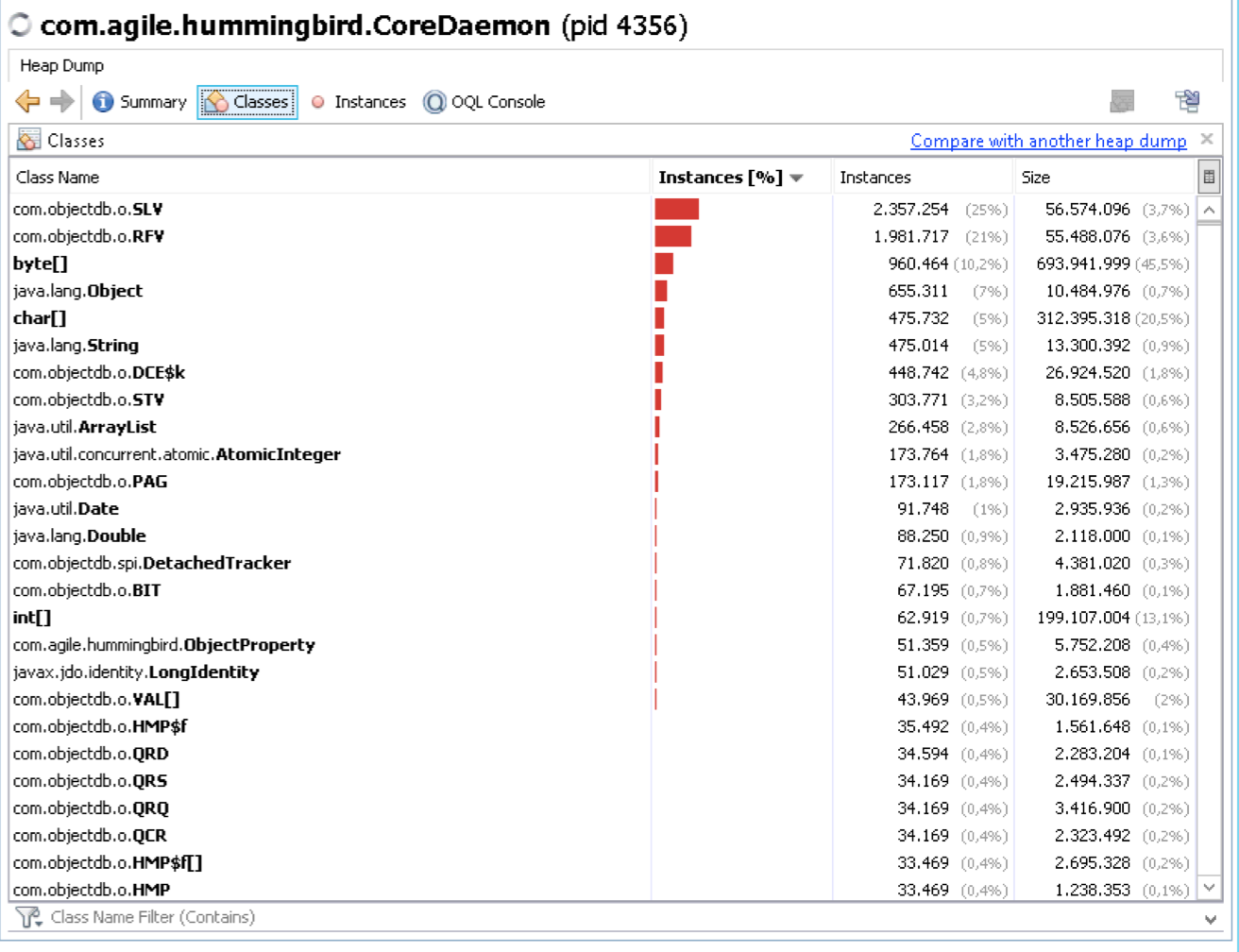Select the LongIdentity class row

[x=603, y=672]
